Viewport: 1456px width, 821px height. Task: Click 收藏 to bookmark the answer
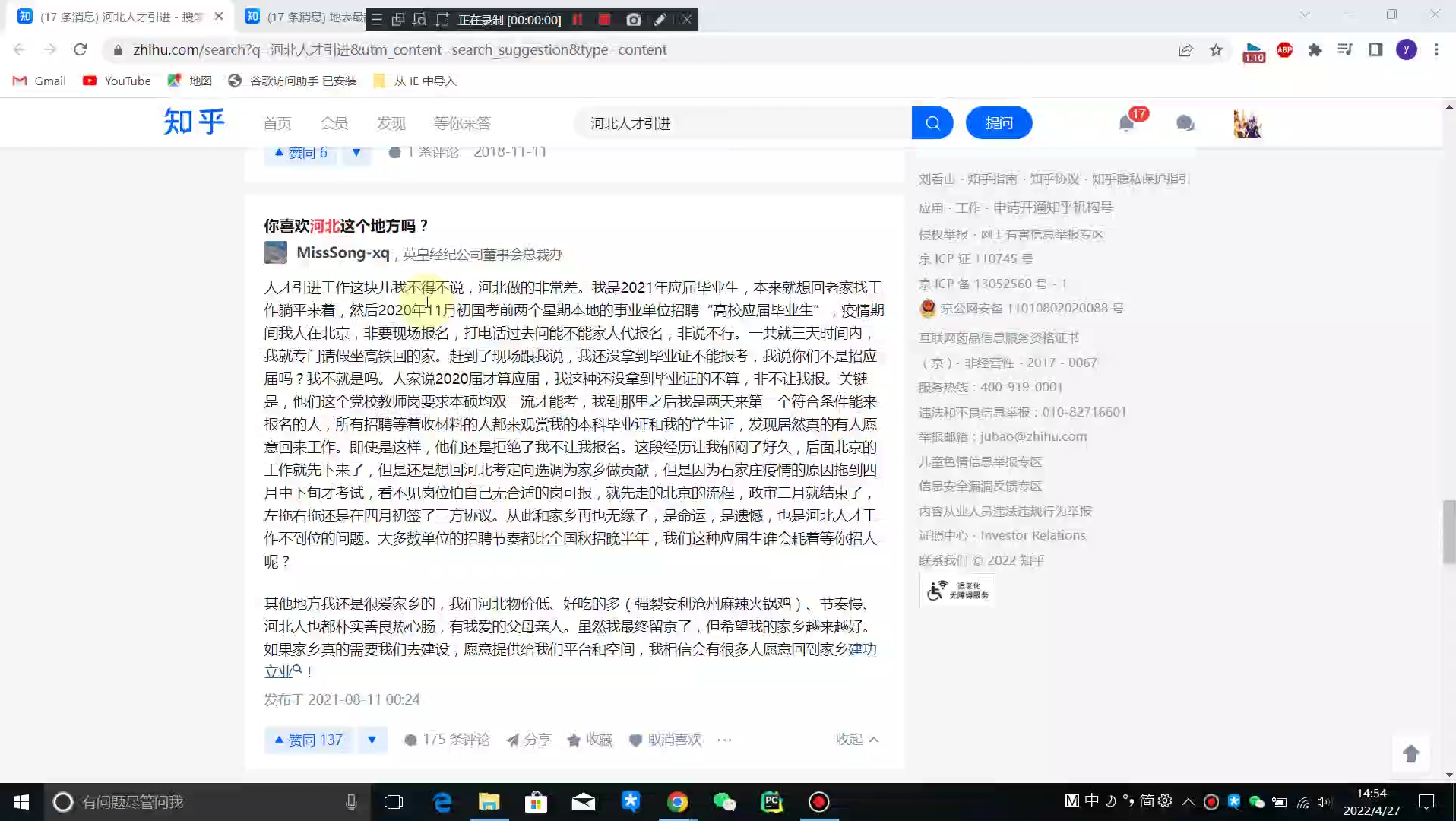[590, 740]
